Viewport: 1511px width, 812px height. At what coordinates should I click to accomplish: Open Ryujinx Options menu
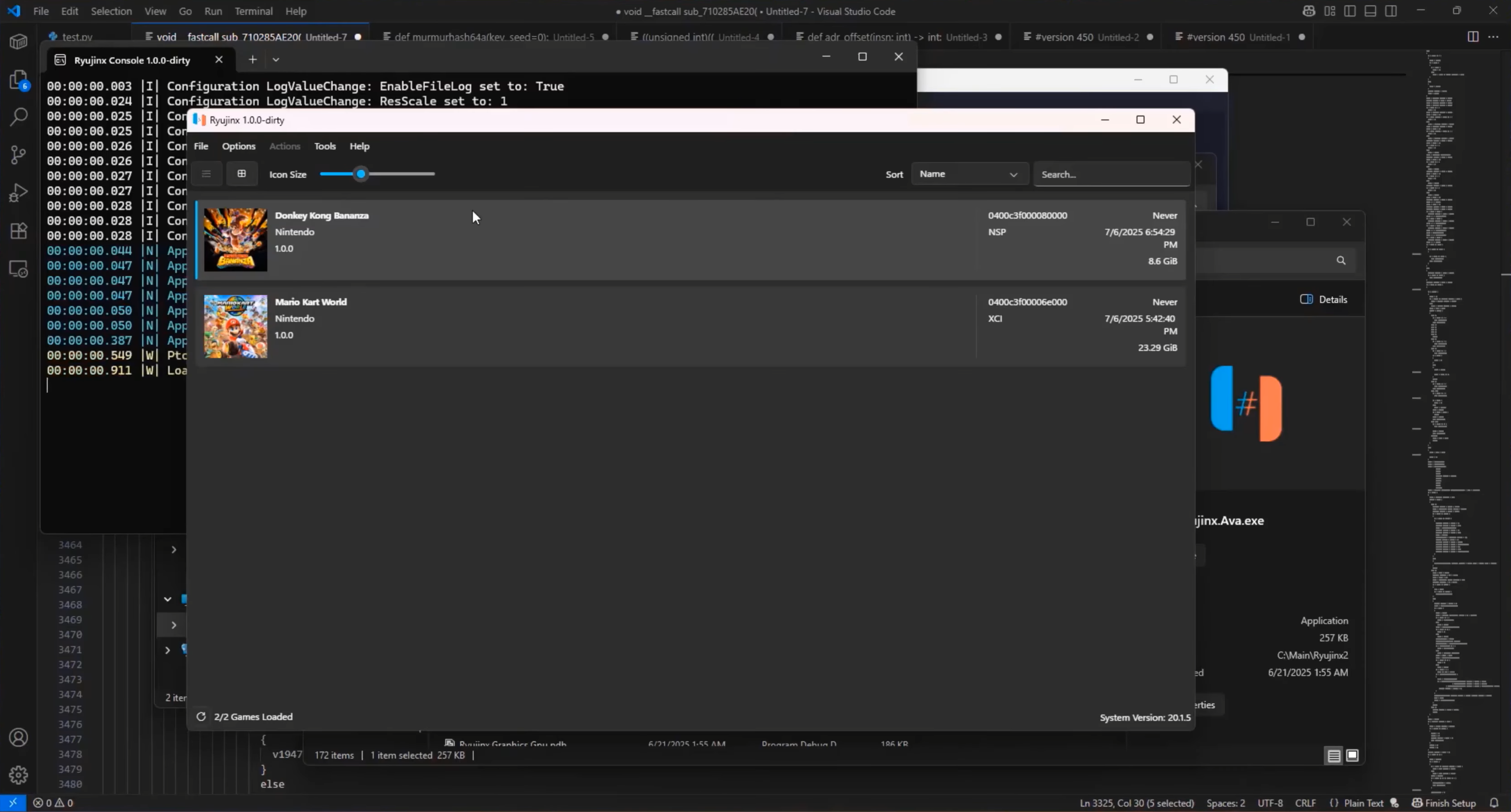pos(239,146)
